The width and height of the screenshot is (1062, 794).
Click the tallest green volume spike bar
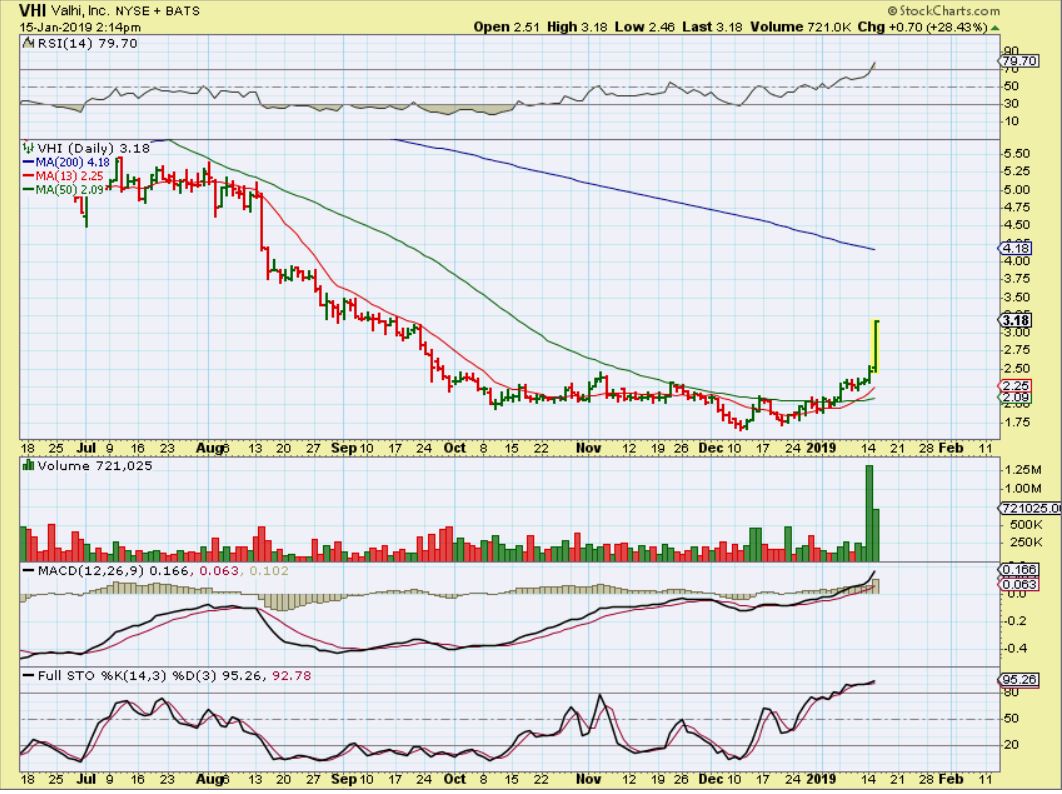coord(870,513)
